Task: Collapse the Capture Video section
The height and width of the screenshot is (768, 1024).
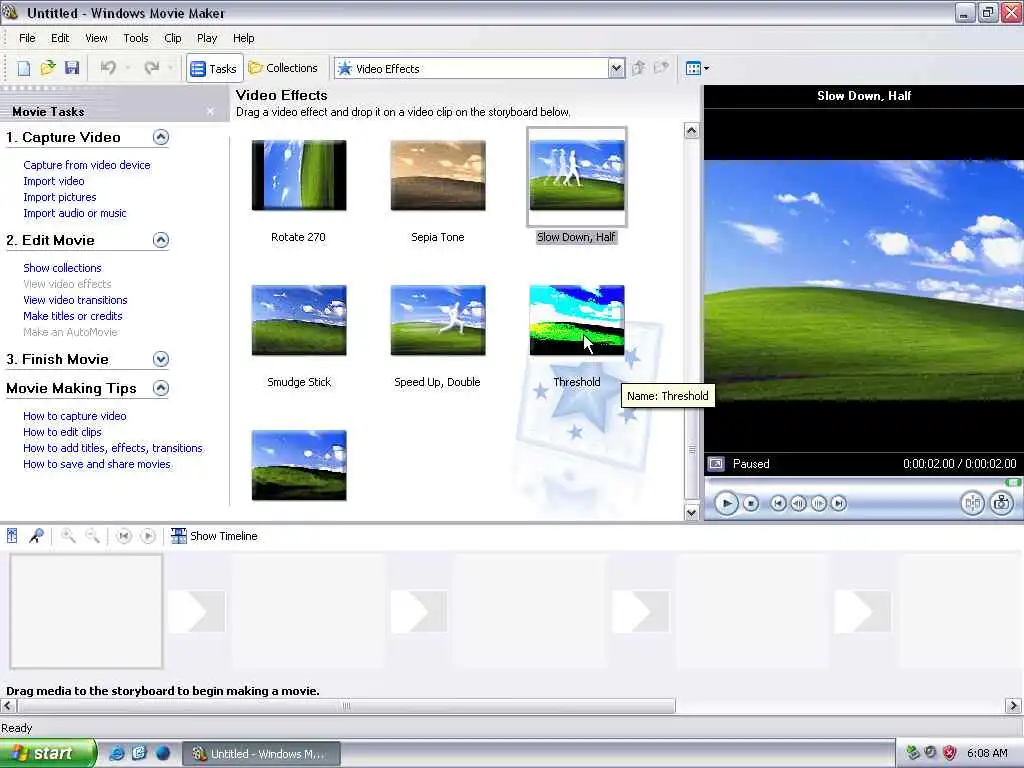Action: (161, 137)
